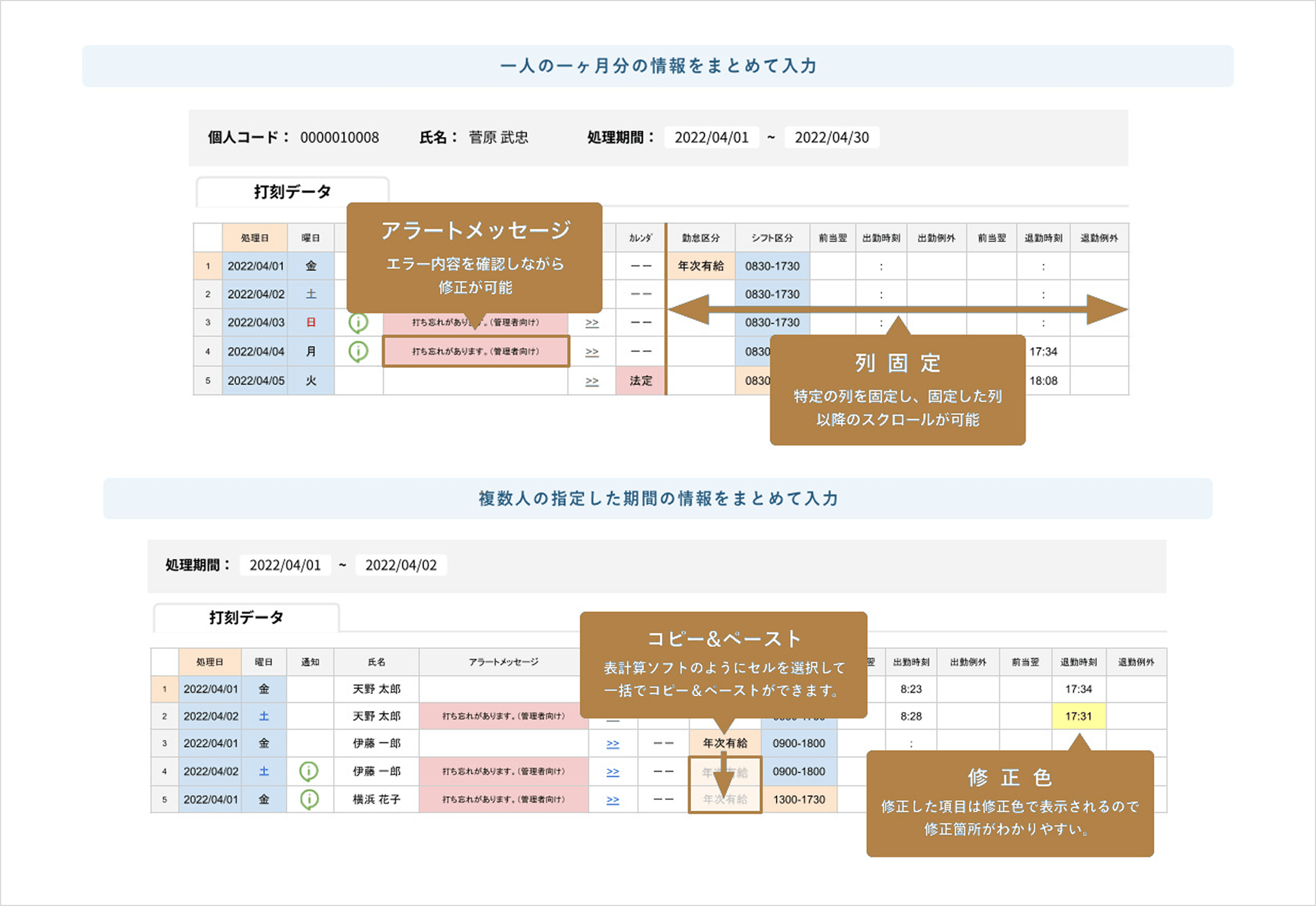Screen dimensions: 1316x906
Task: Open the >> link in 伊藤 一郎 2022/04/02 row
Action: tap(613, 772)
